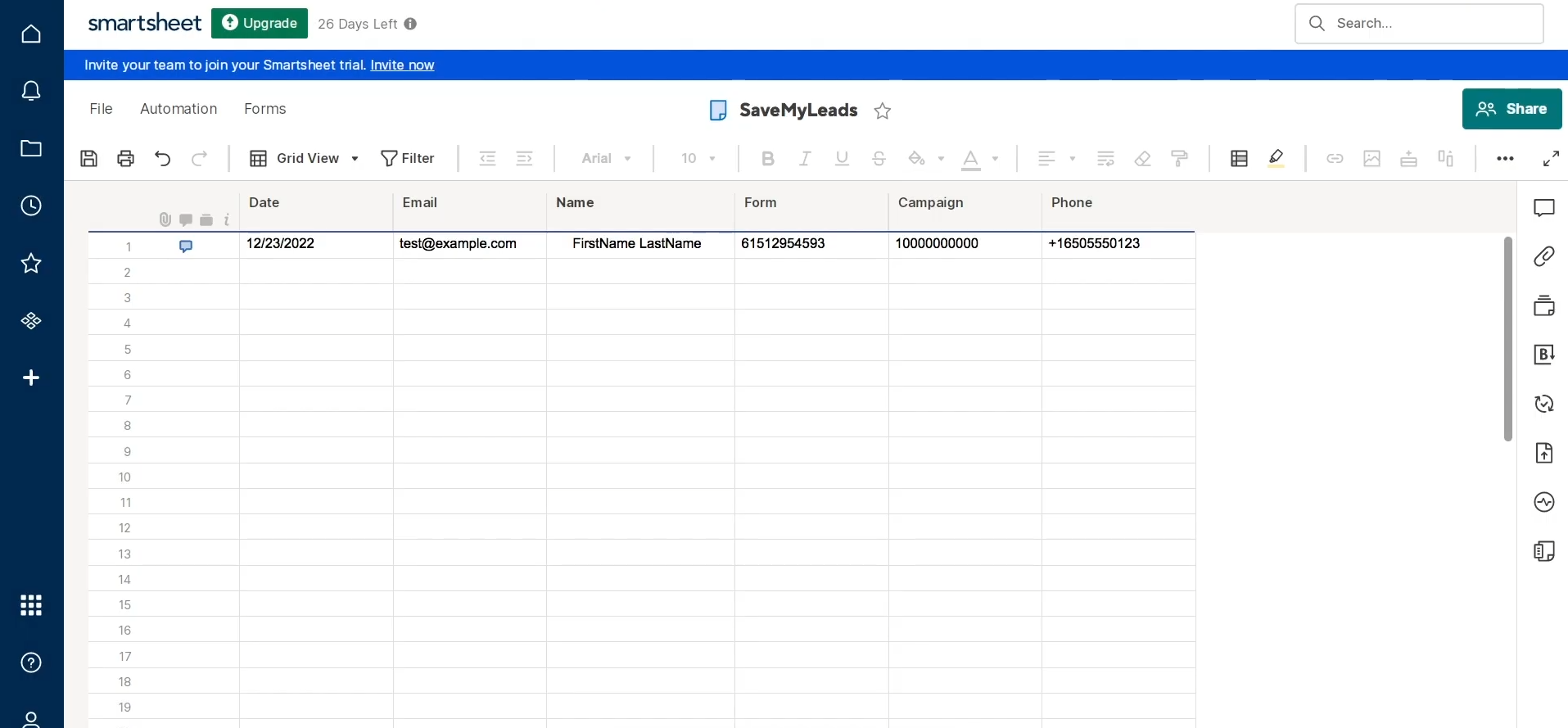This screenshot has width=1568, height=728.
Task: Open Notifications bell in sidebar
Action: point(31,91)
